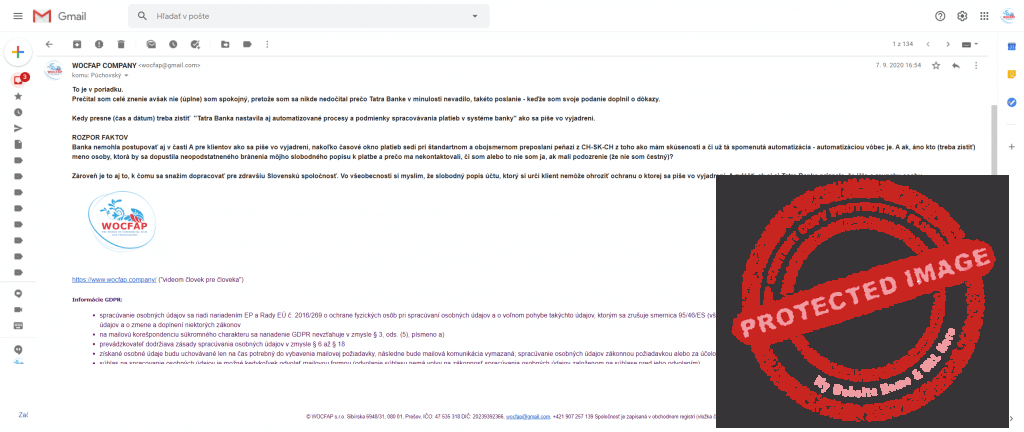Open Hangouts contacts icon in sidebar

18,294
